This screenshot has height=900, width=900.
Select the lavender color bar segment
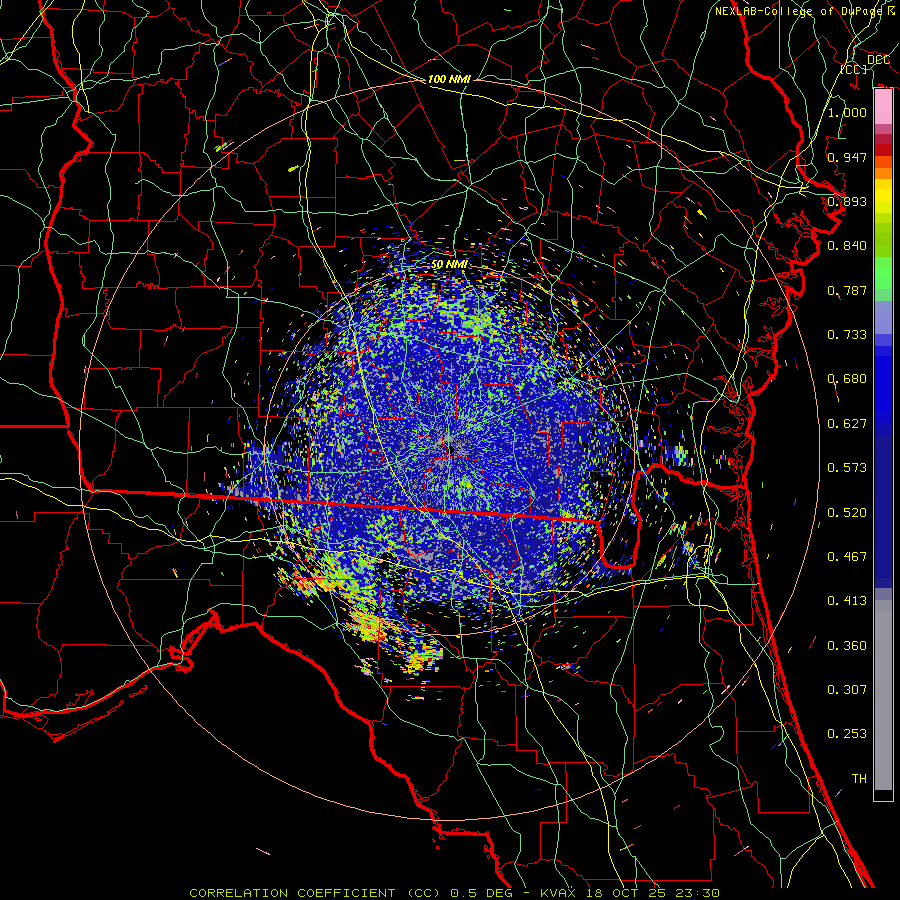click(883, 317)
